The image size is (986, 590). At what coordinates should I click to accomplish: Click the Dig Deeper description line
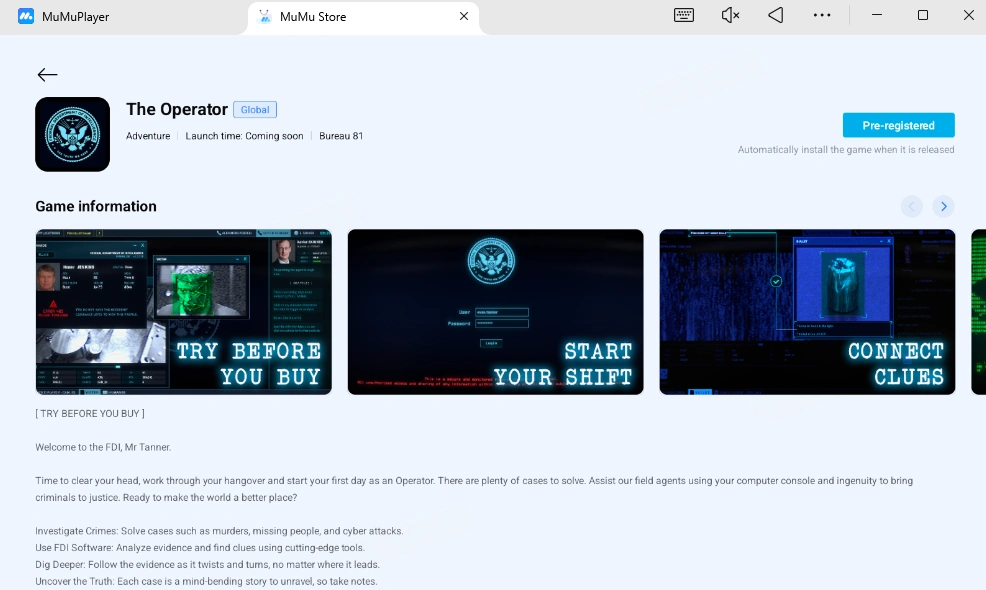point(208,565)
